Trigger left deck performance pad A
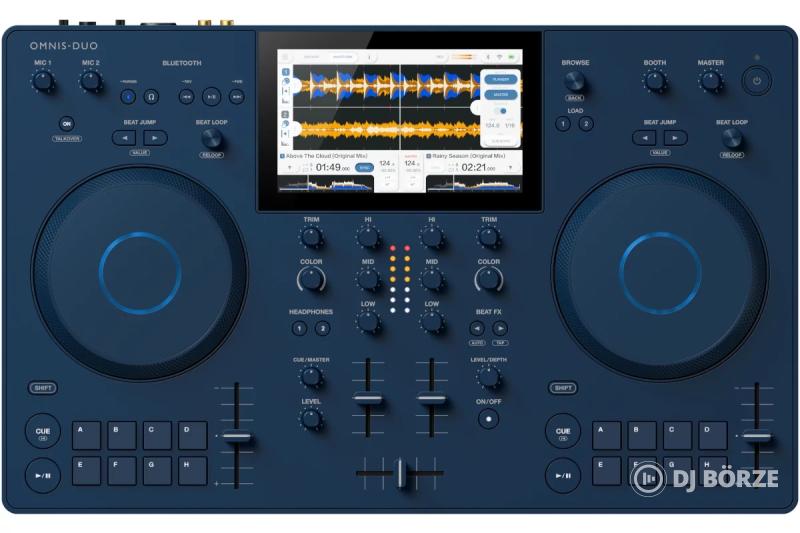 click(86, 435)
